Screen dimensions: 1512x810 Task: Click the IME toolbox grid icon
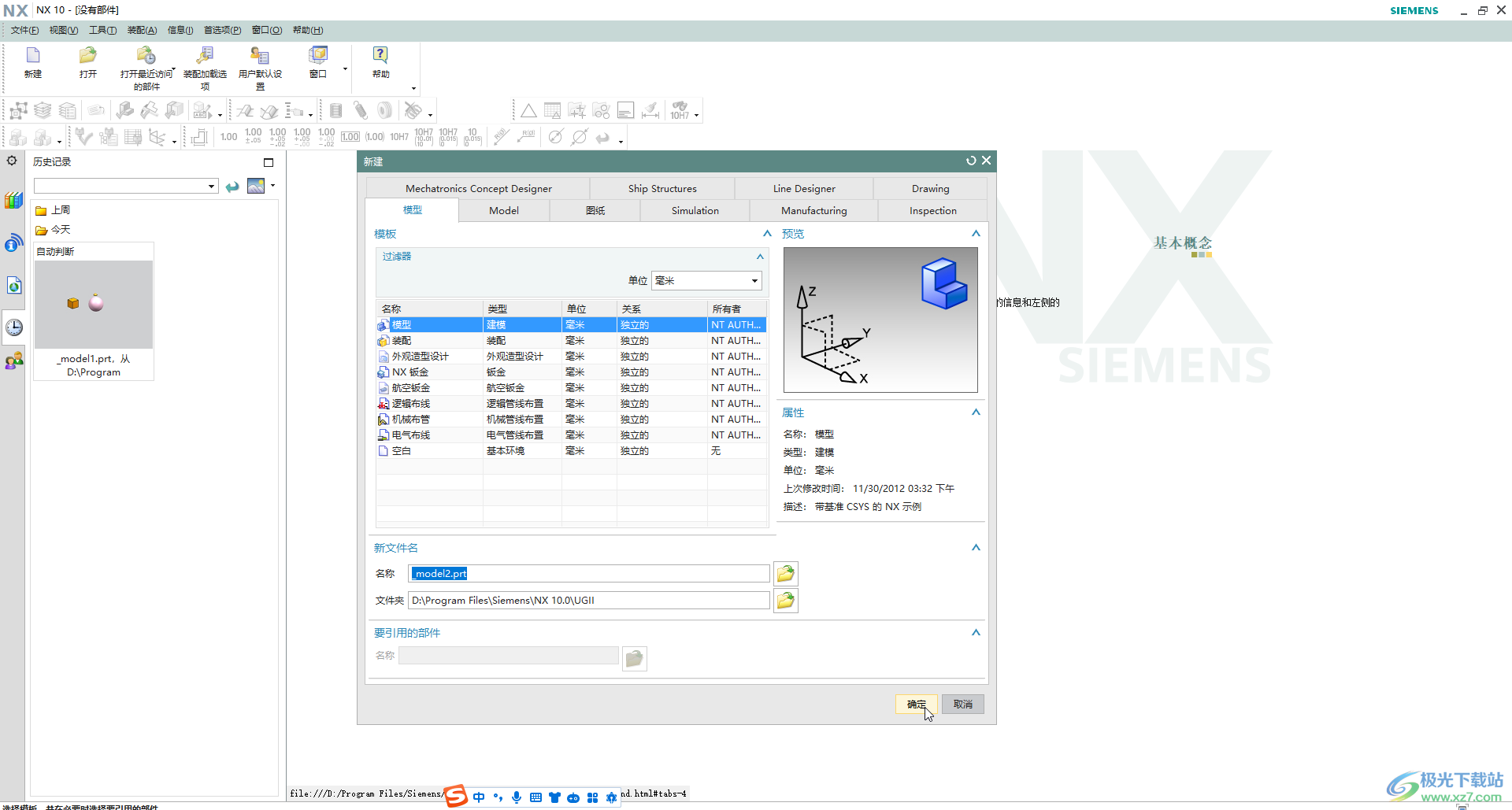coord(593,797)
